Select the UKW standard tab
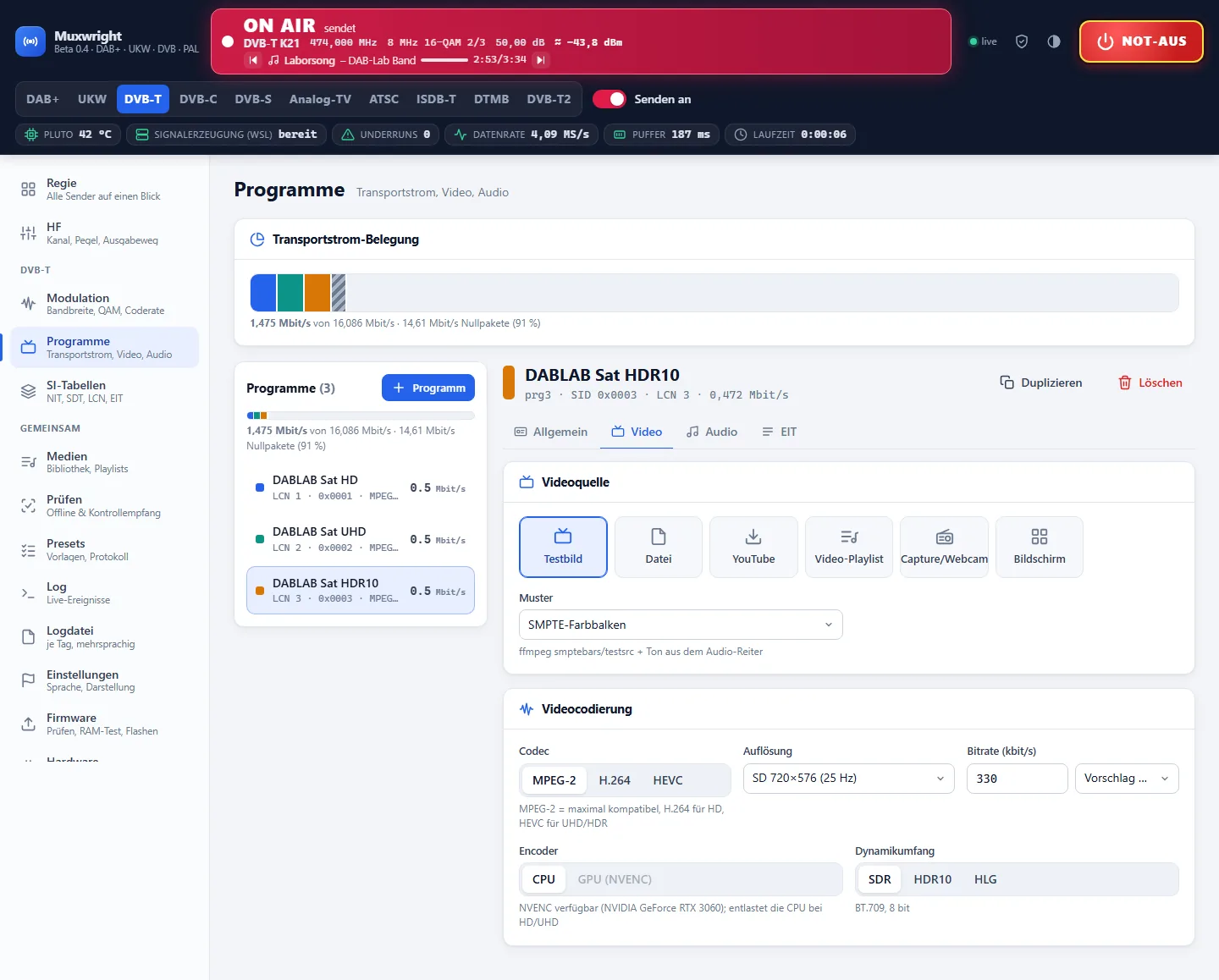The width and height of the screenshot is (1219, 980). (x=92, y=99)
